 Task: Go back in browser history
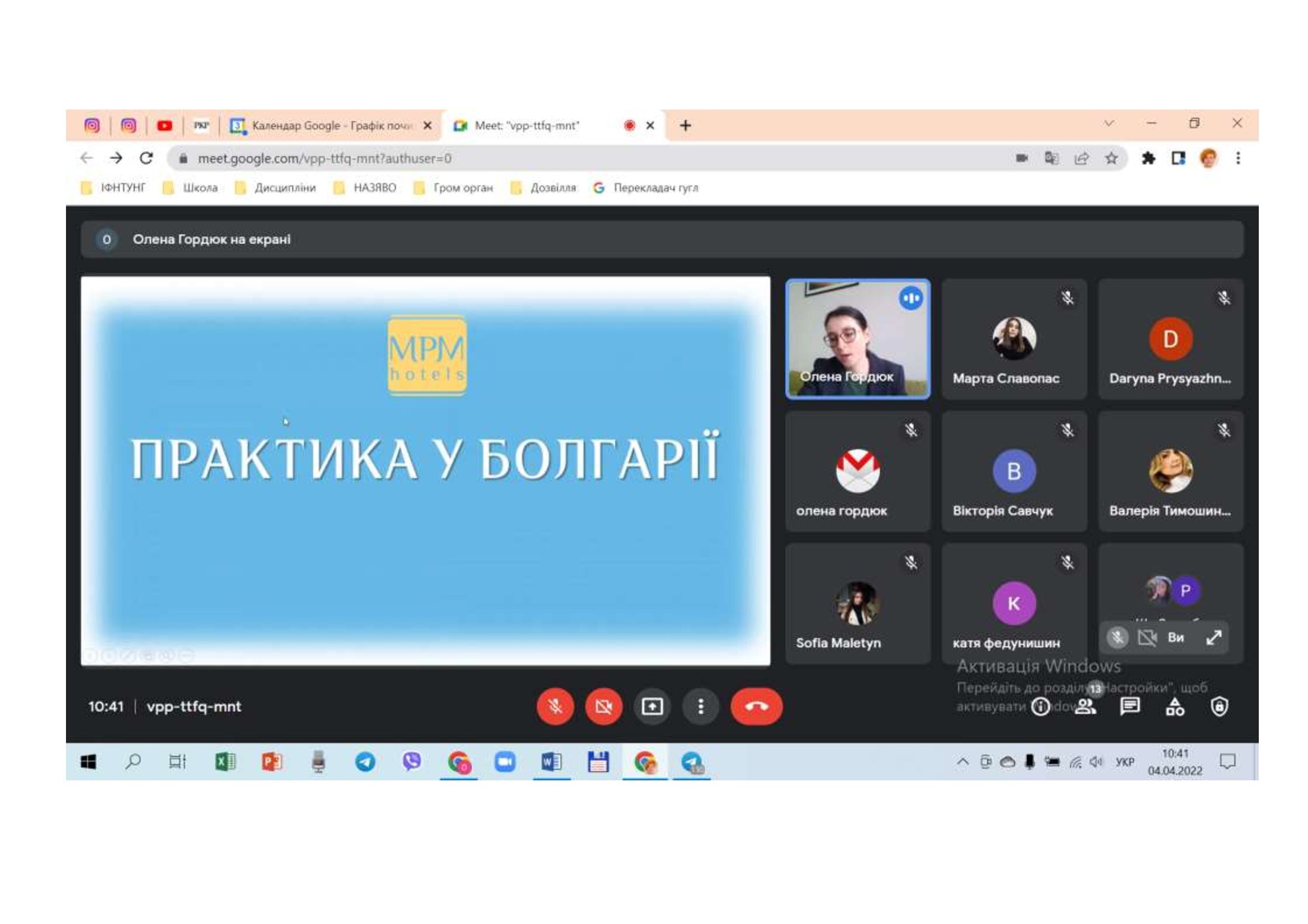pyautogui.click(x=87, y=158)
